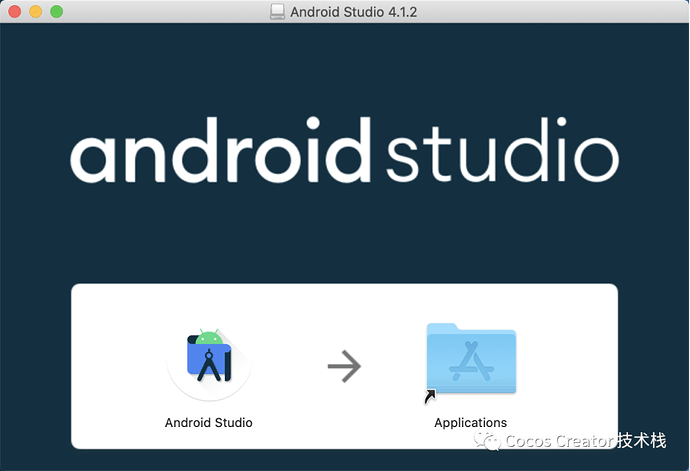Click the disk icon in the title bar

click(277, 11)
